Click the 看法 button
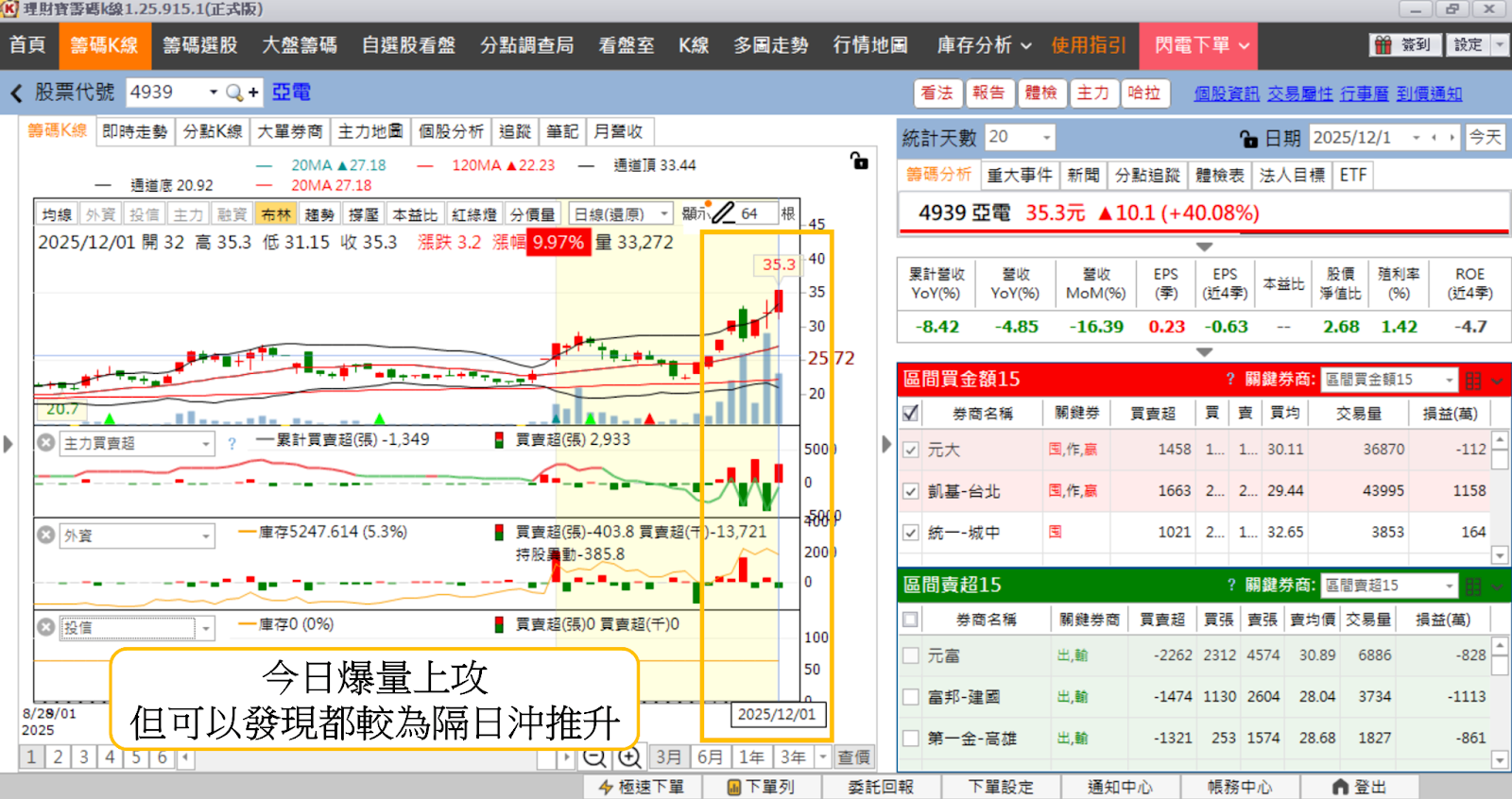The width and height of the screenshot is (1512, 799). pyautogui.click(x=937, y=93)
